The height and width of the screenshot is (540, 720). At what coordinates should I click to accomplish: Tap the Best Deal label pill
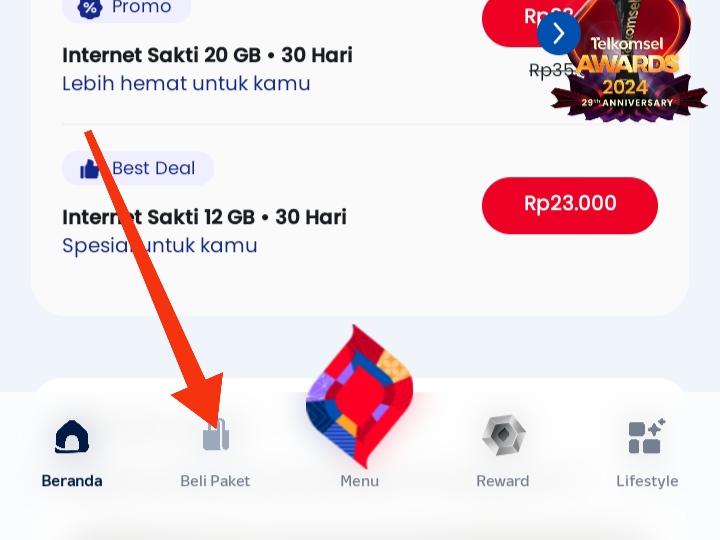tap(138, 168)
